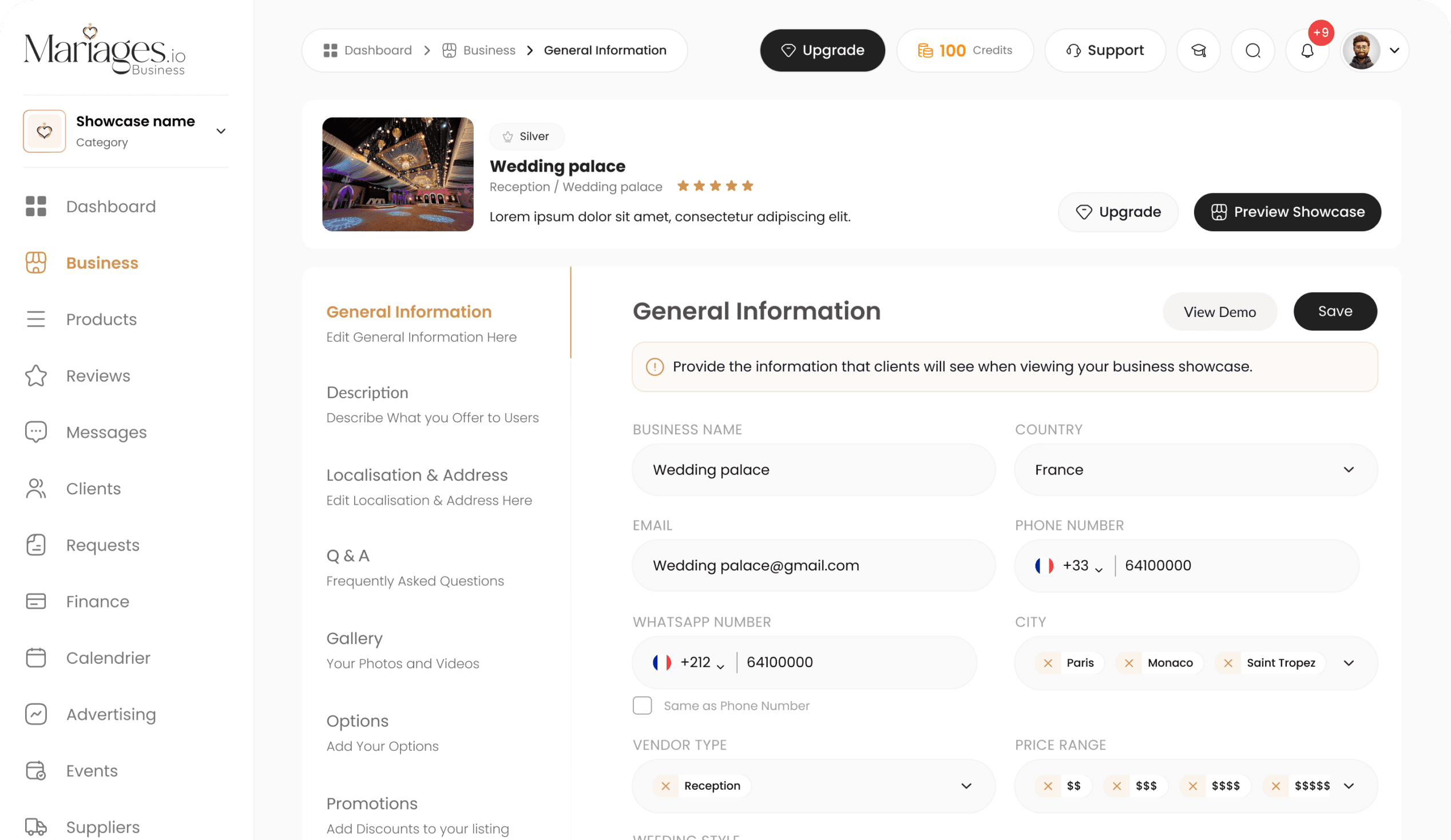This screenshot has height=840, width=1451.
Task: Go to Calendrier in sidebar
Action: pyautogui.click(x=108, y=657)
